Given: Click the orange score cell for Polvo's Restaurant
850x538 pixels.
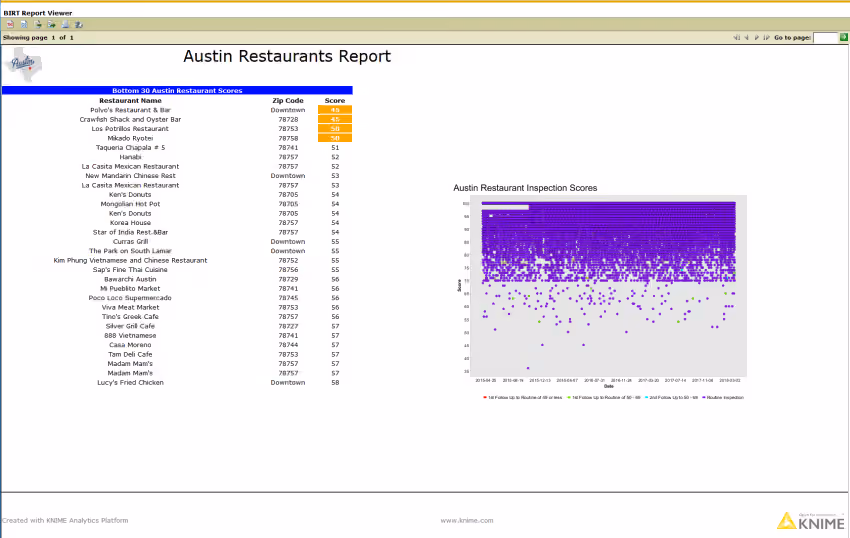Looking at the screenshot, I should (x=335, y=110).
